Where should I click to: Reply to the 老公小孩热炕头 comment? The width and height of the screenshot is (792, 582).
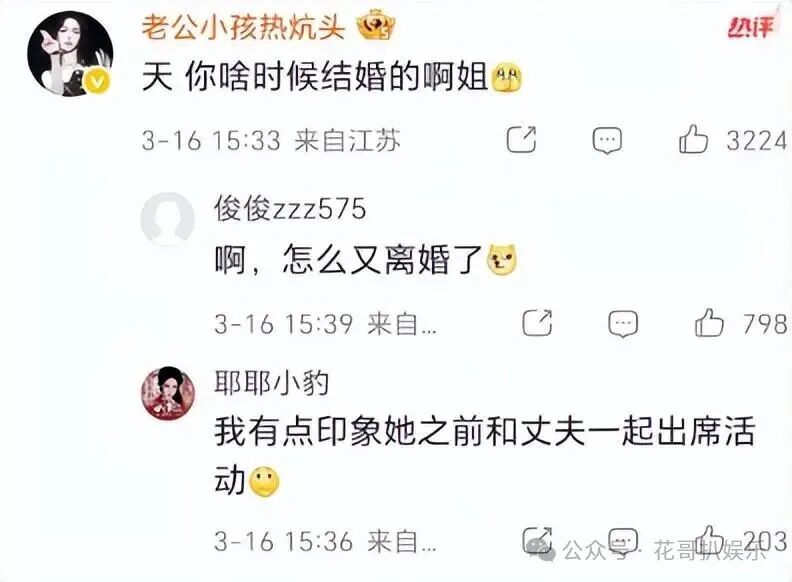(x=607, y=140)
